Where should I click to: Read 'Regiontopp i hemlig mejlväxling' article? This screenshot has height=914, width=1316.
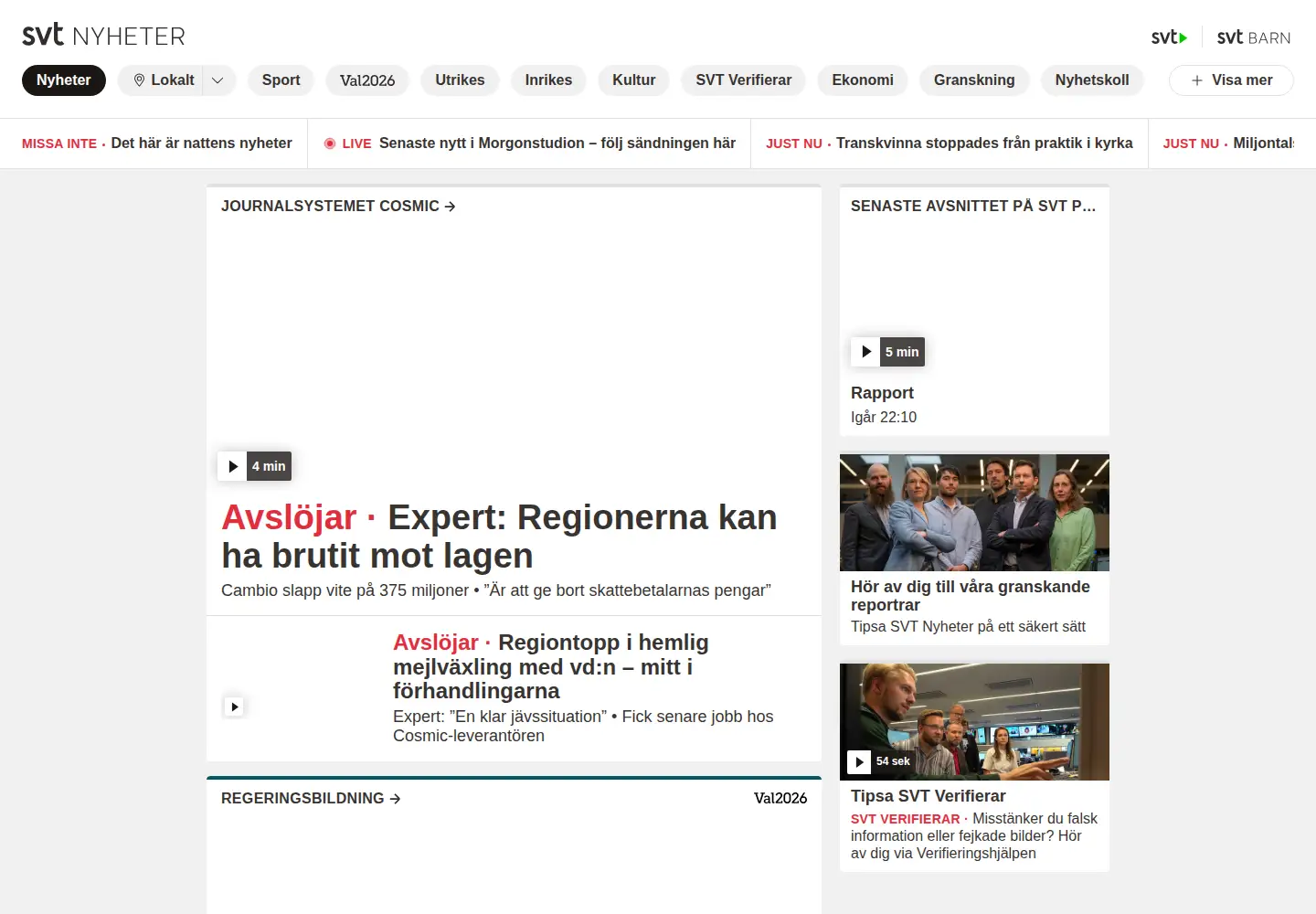[x=551, y=666]
